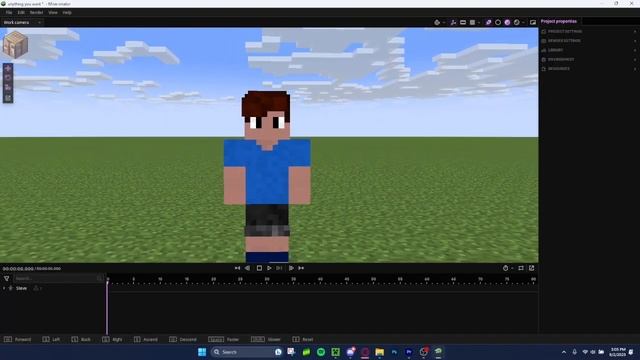Step to next frame
The height and width of the screenshot is (360, 640).
coord(291,268)
